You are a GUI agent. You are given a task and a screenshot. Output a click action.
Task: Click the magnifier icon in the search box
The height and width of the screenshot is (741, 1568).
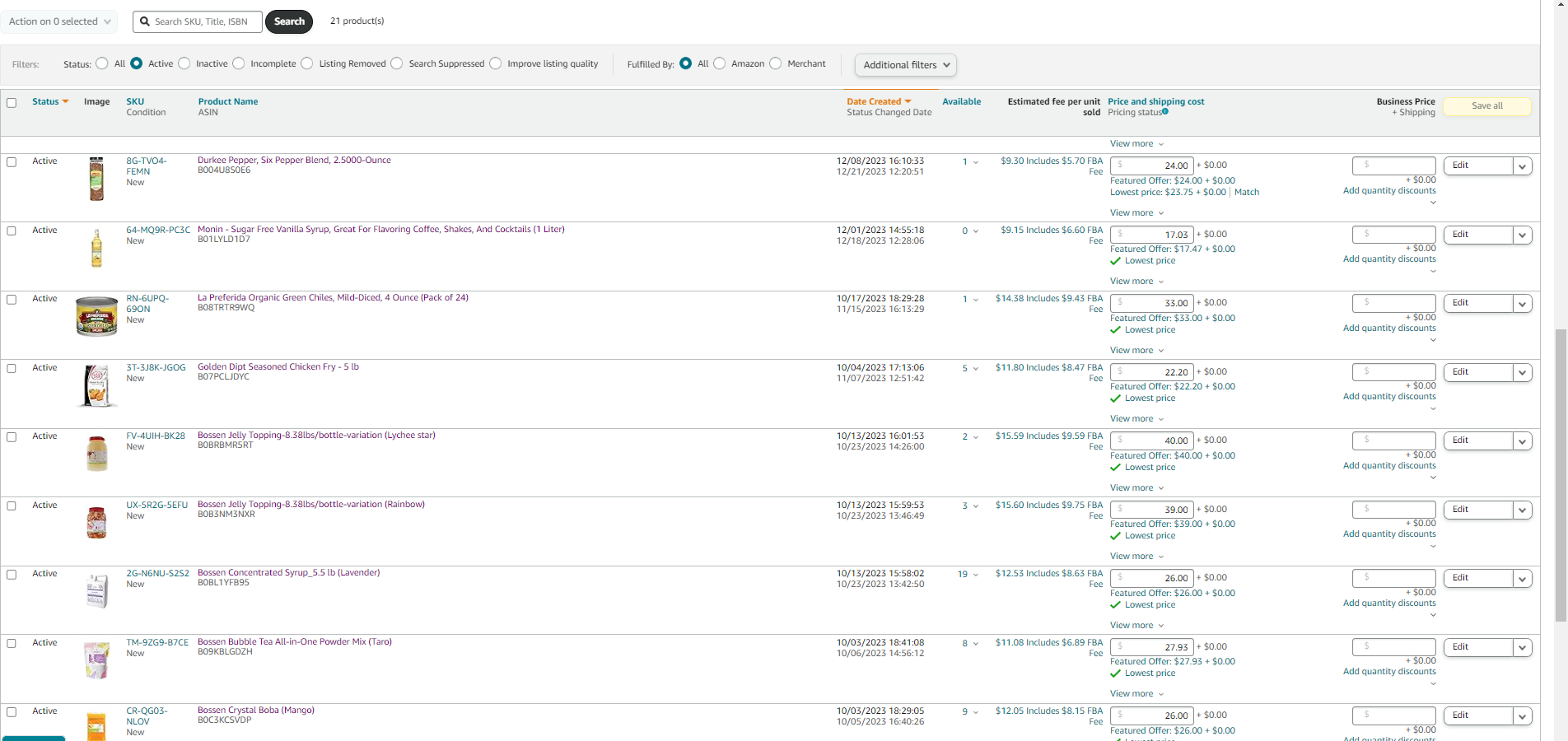tap(145, 21)
